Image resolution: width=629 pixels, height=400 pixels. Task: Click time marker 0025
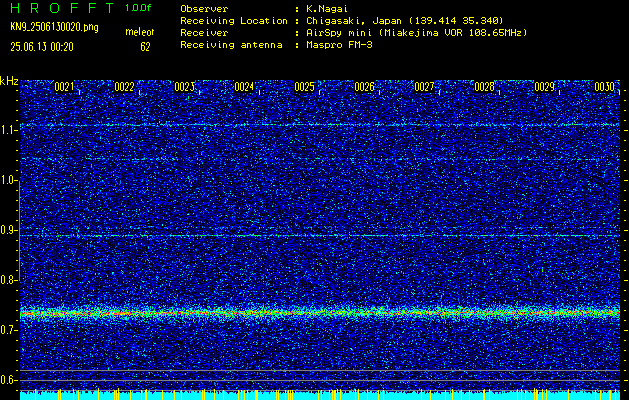pos(304,87)
